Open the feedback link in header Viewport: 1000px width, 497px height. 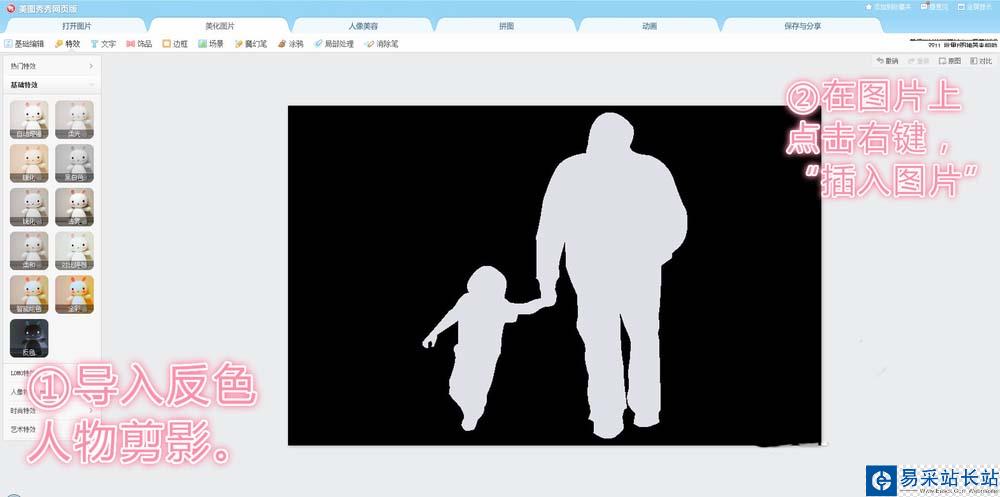[934, 6]
